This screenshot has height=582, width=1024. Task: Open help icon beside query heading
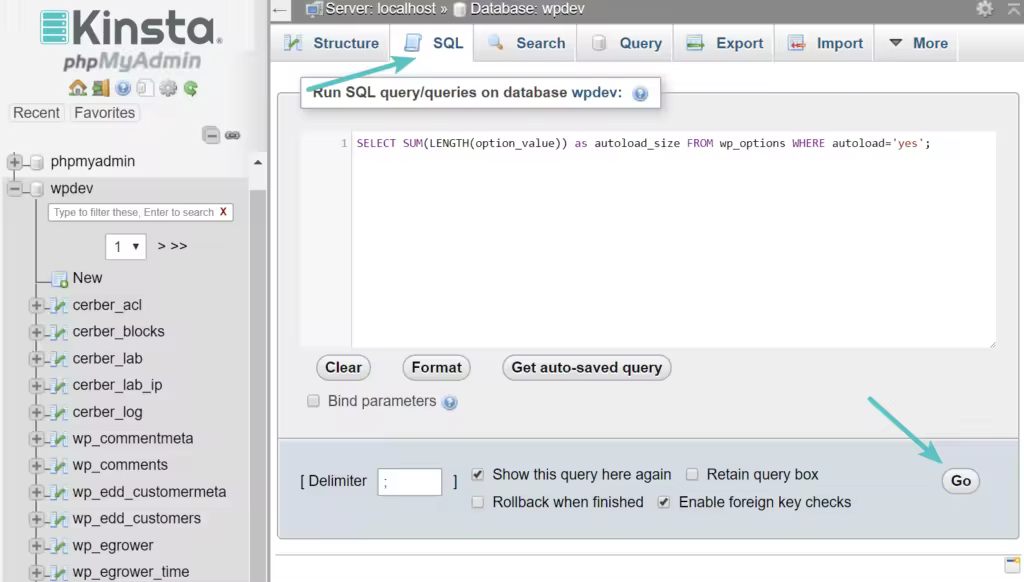point(641,93)
